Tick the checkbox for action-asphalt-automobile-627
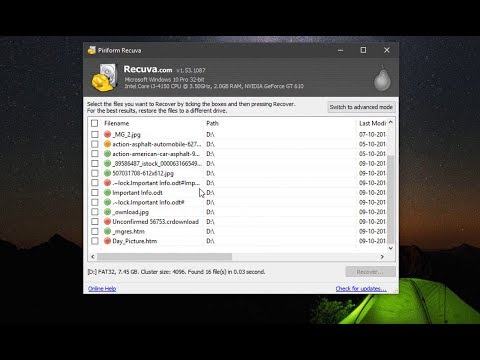The width and height of the screenshot is (480, 360). click(95, 144)
